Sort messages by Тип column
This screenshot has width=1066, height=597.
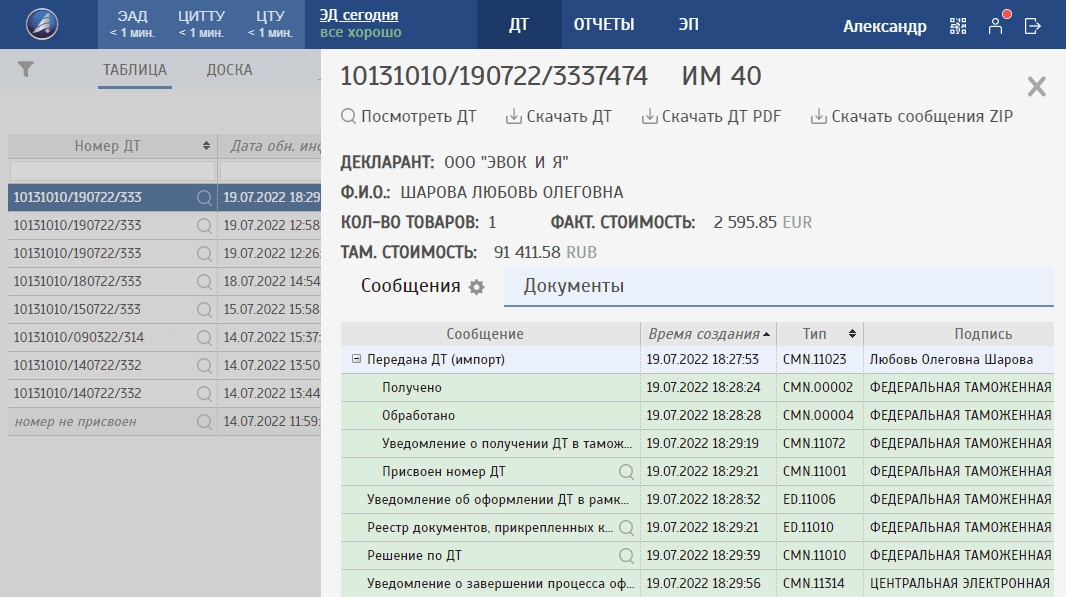(x=829, y=334)
